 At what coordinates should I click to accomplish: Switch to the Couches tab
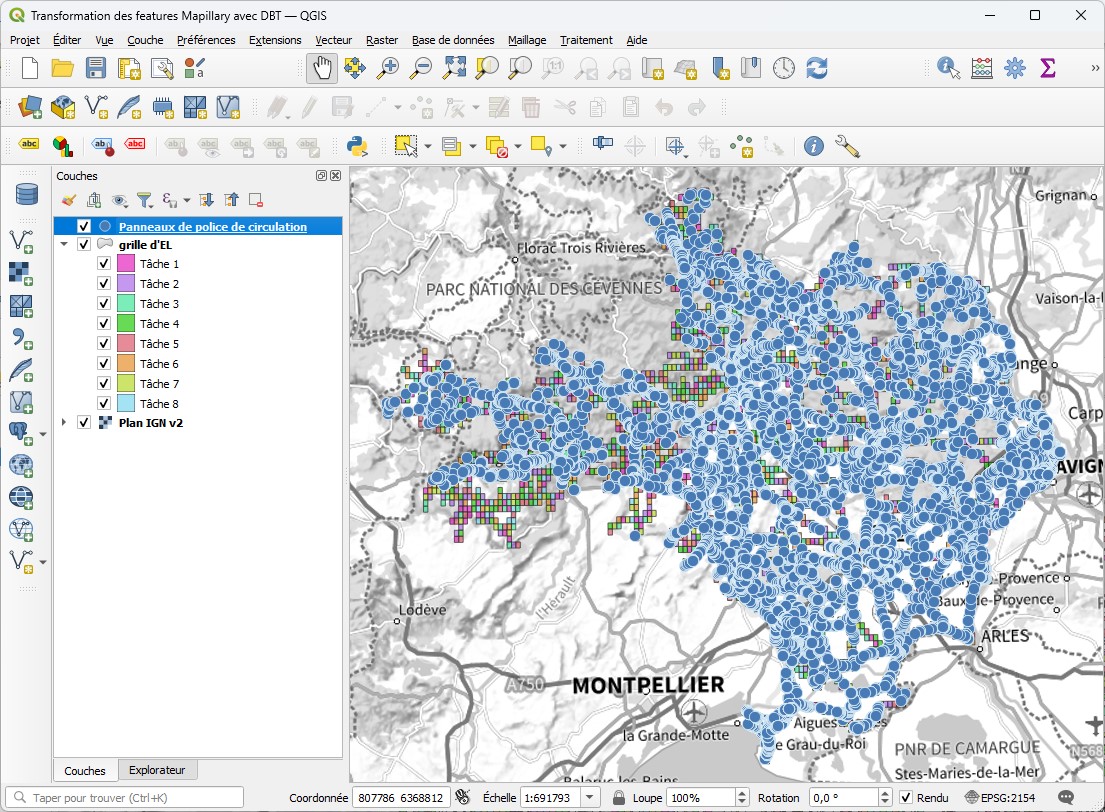85,770
